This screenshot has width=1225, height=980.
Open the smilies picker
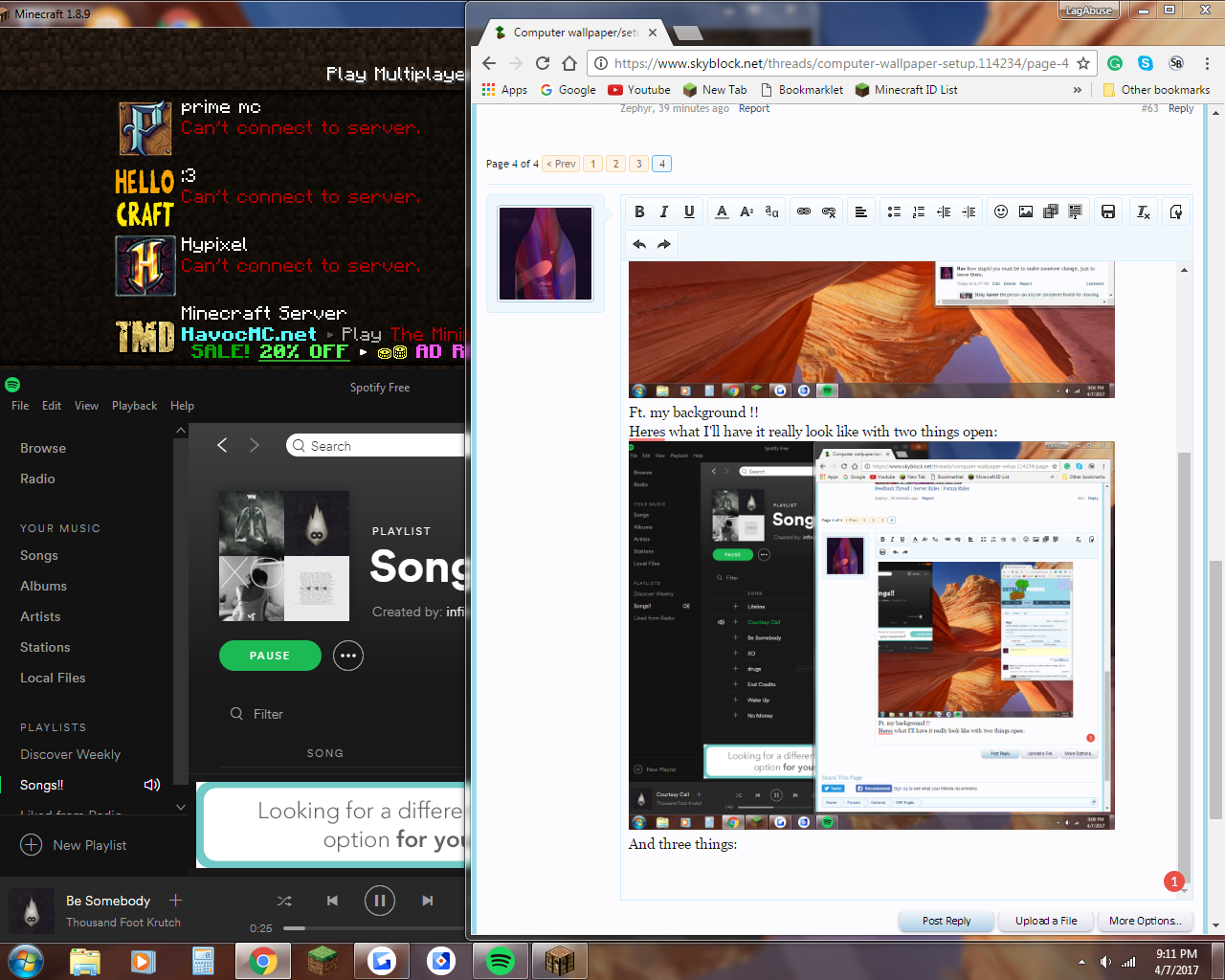tap(1001, 212)
